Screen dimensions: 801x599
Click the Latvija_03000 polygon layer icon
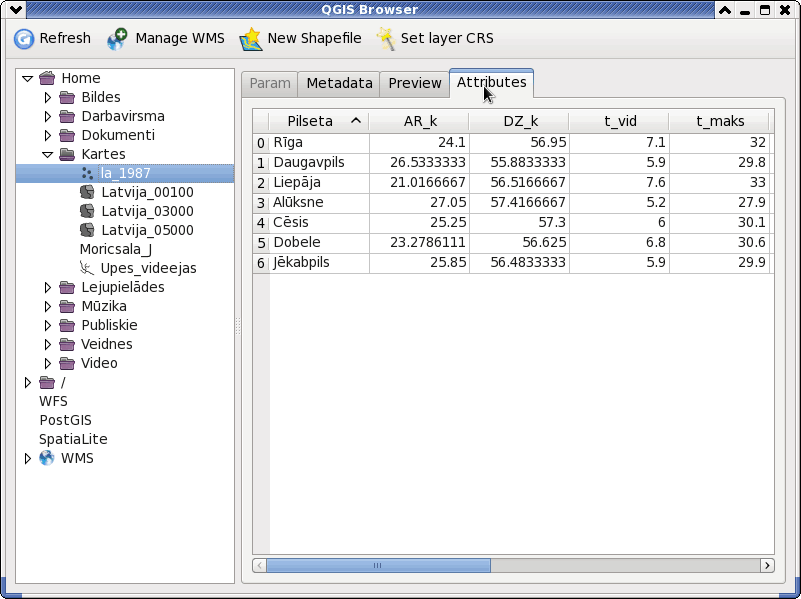point(87,211)
